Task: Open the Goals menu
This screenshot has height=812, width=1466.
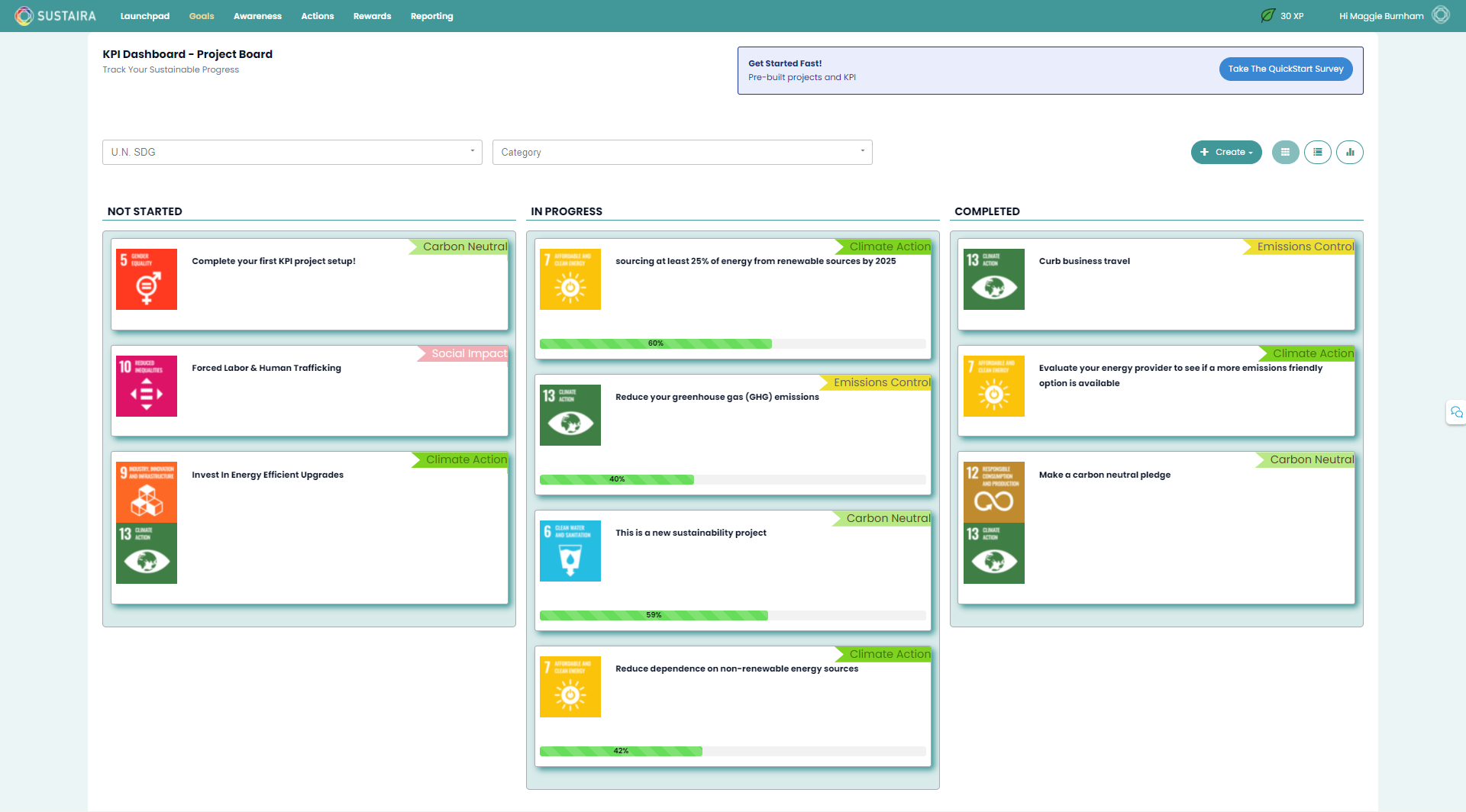Action: click(x=202, y=16)
